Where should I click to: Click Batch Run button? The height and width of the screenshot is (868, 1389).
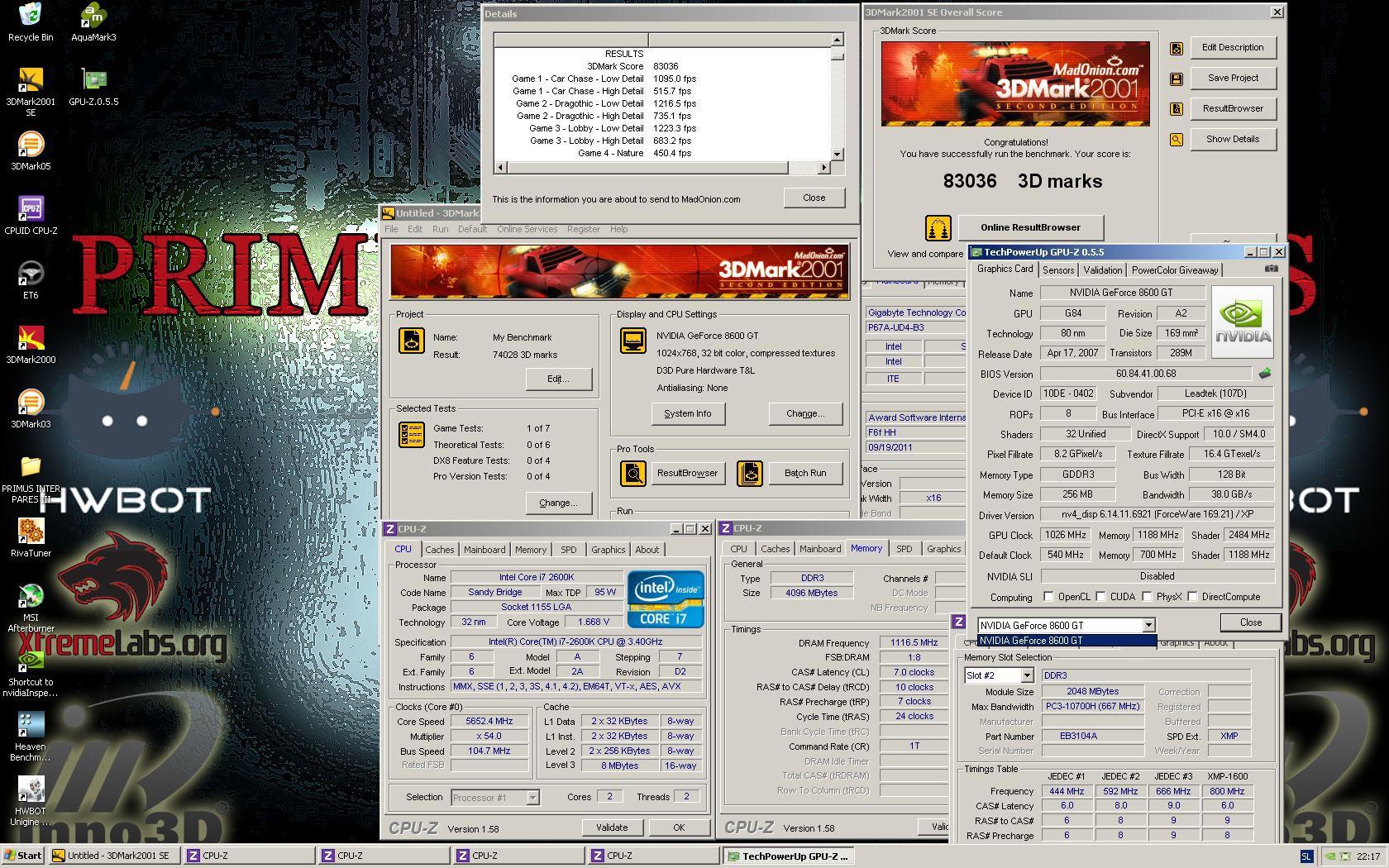805,473
